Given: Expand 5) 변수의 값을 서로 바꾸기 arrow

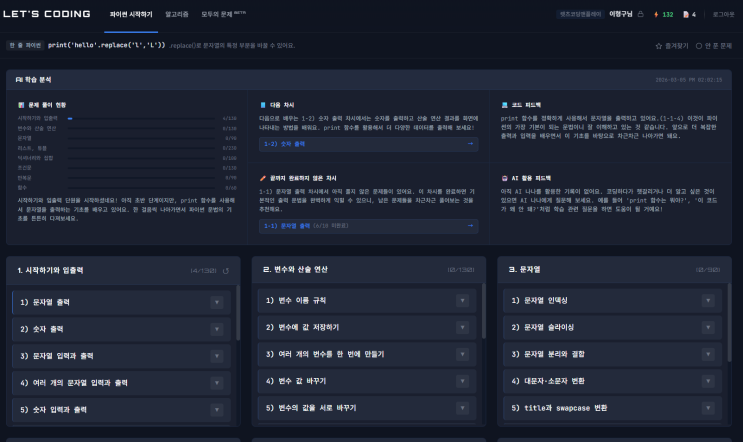Looking at the screenshot, I should [x=462, y=408].
